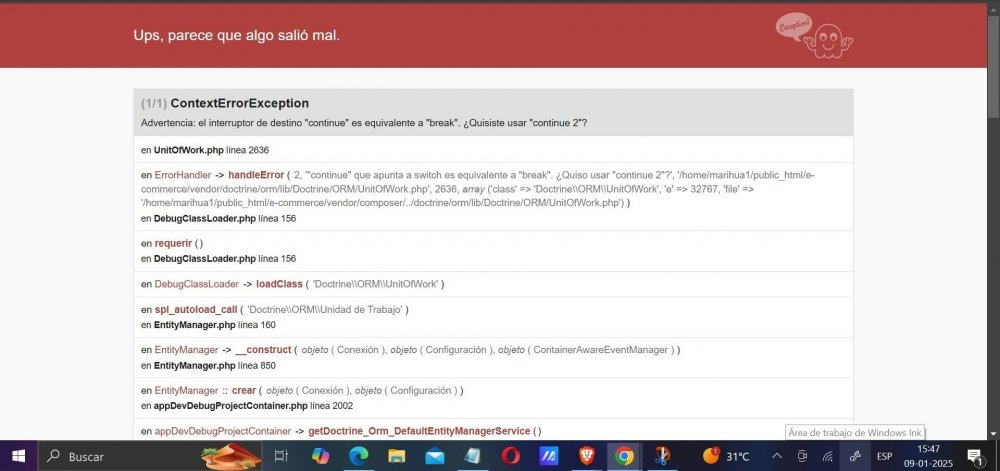
Task: Click the handleError method name
Action: pyautogui.click(x=256, y=175)
